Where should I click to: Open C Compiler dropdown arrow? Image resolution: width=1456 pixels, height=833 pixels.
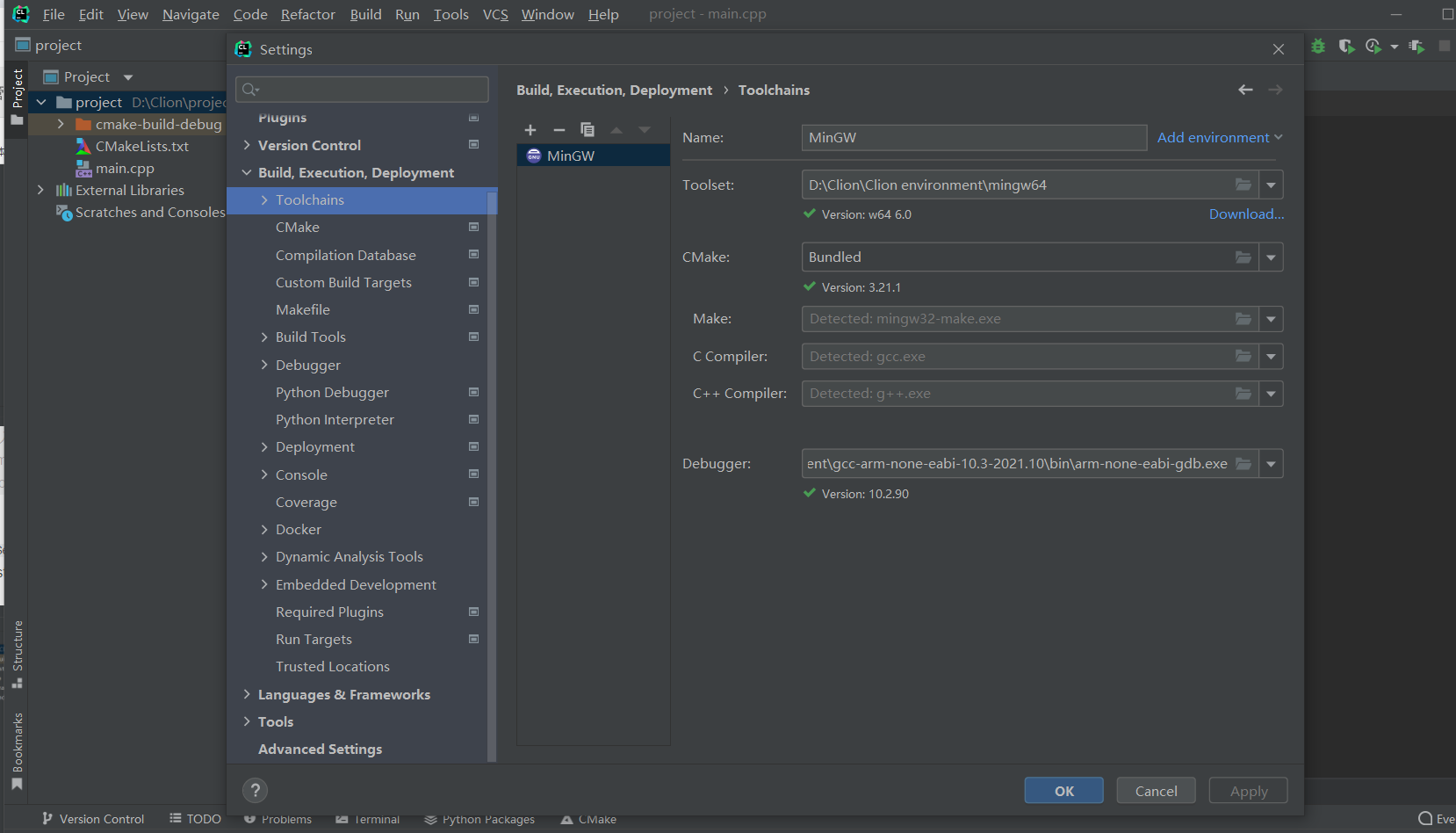pyautogui.click(x=1271, y=356)
